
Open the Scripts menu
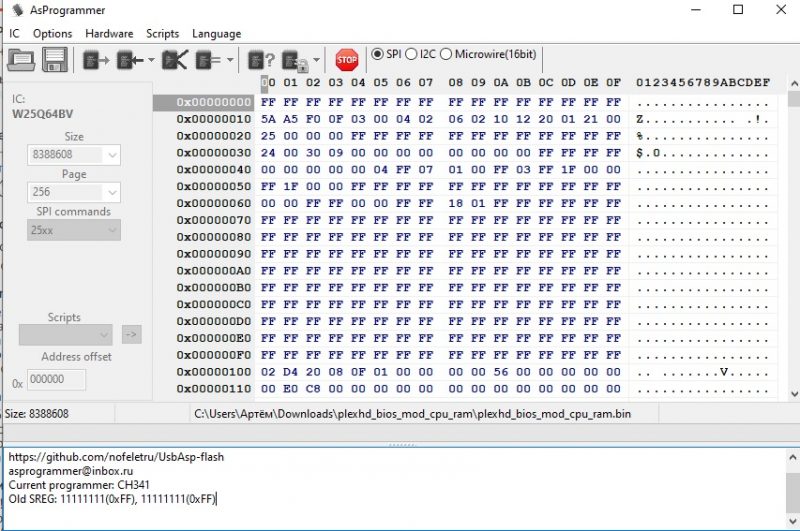pos(162,34)
